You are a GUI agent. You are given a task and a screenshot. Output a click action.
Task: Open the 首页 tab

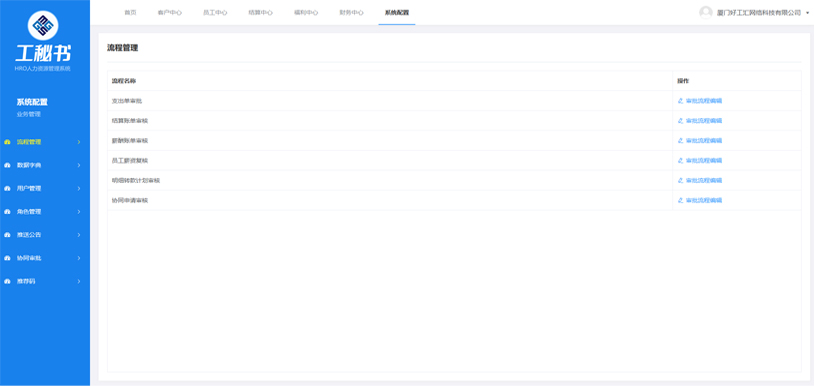click(x=130, y=12)
